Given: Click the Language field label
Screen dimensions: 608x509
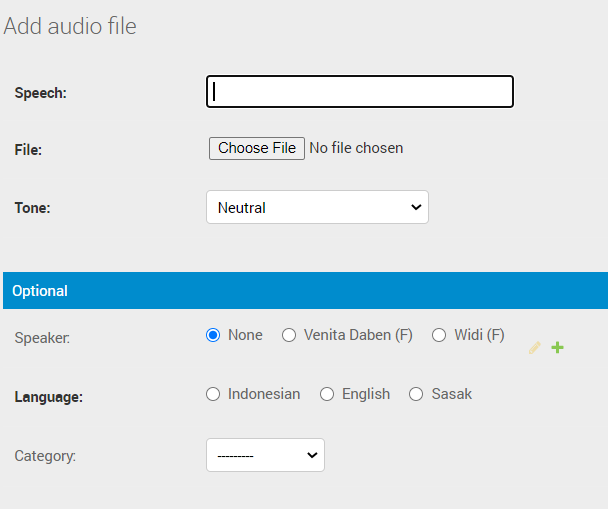Looking at the screenshot, I should pos(48,396).
